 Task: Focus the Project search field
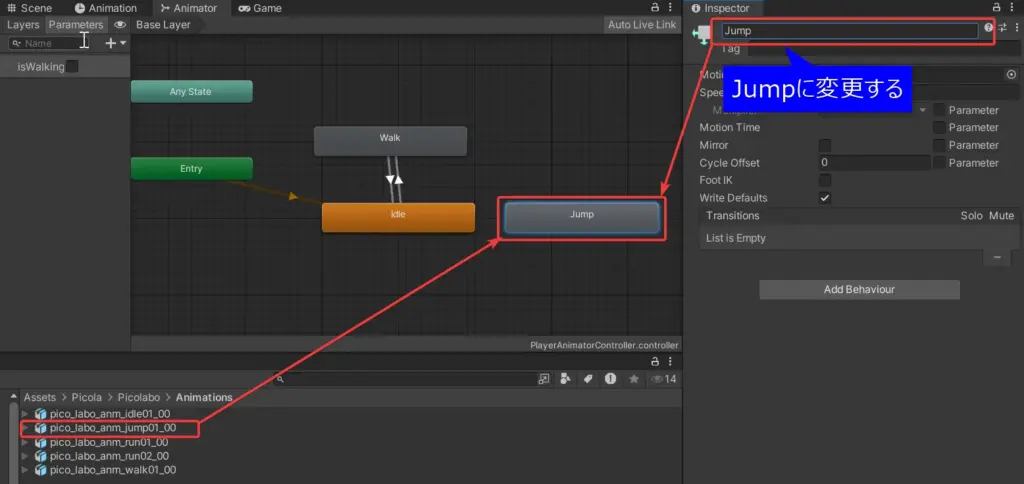[x=404, y=379]
